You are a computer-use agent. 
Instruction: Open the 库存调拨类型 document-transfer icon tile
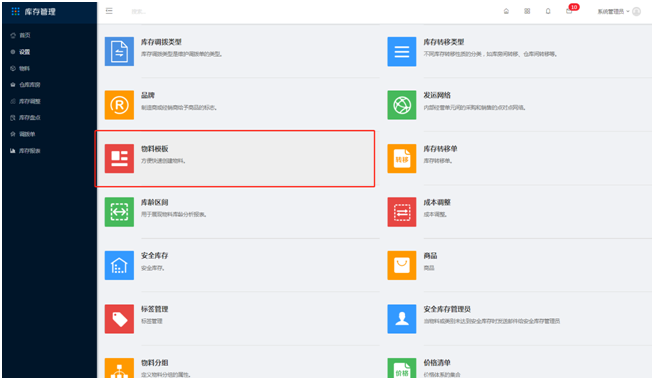click(x=119, y=51)
